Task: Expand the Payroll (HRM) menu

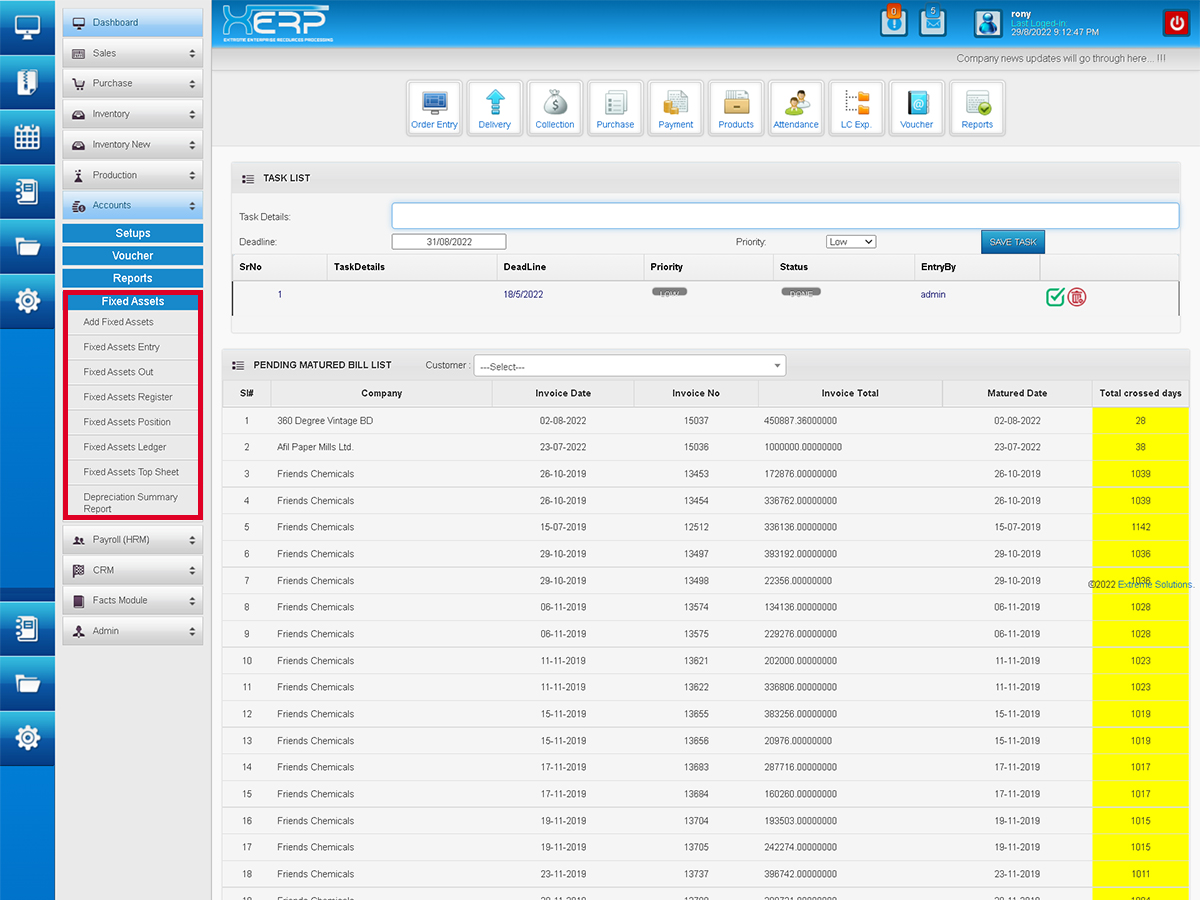Action: pyautogui.click(x=133, y=540)
